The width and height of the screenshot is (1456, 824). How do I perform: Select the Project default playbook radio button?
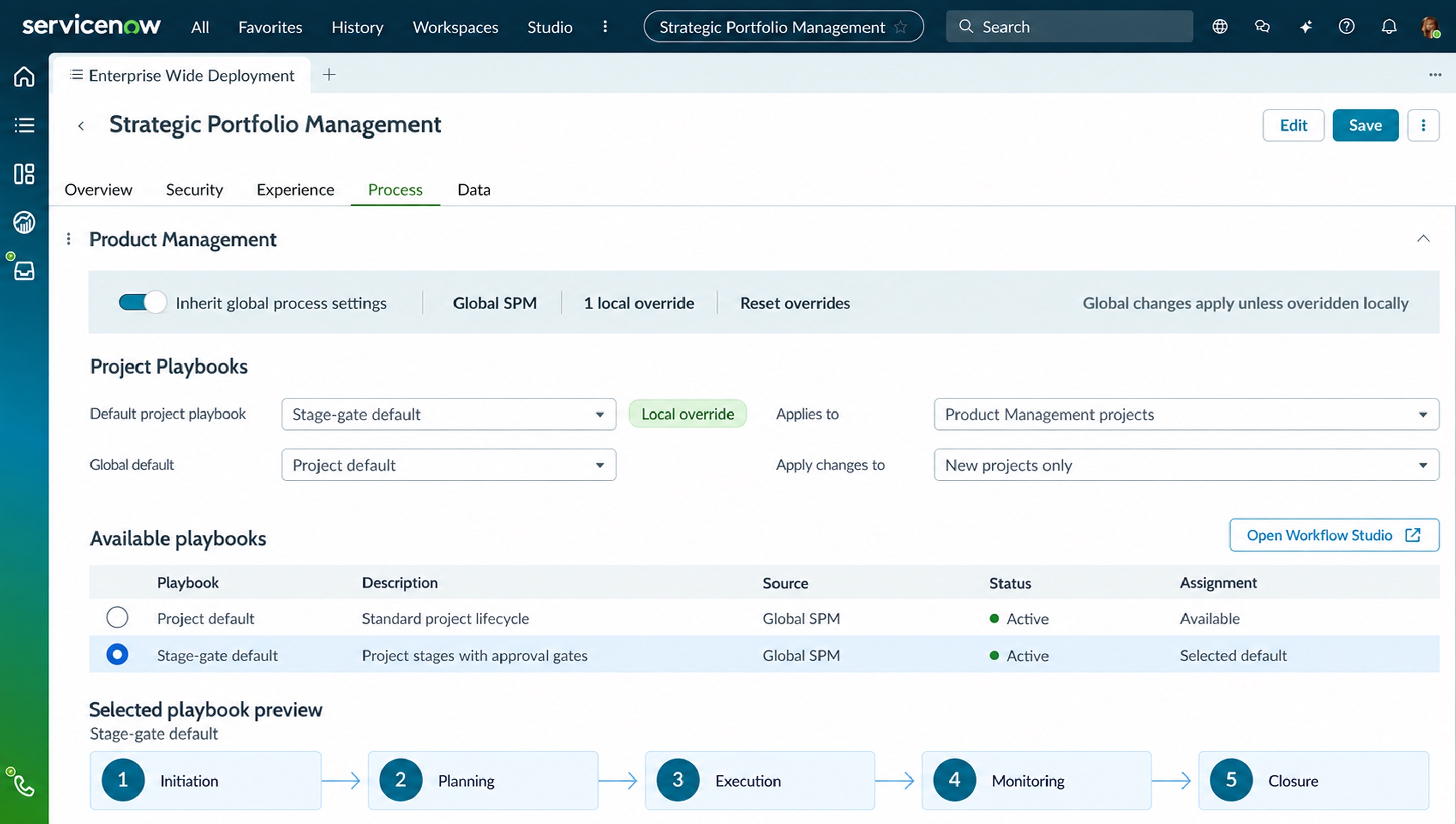point(117,617)
